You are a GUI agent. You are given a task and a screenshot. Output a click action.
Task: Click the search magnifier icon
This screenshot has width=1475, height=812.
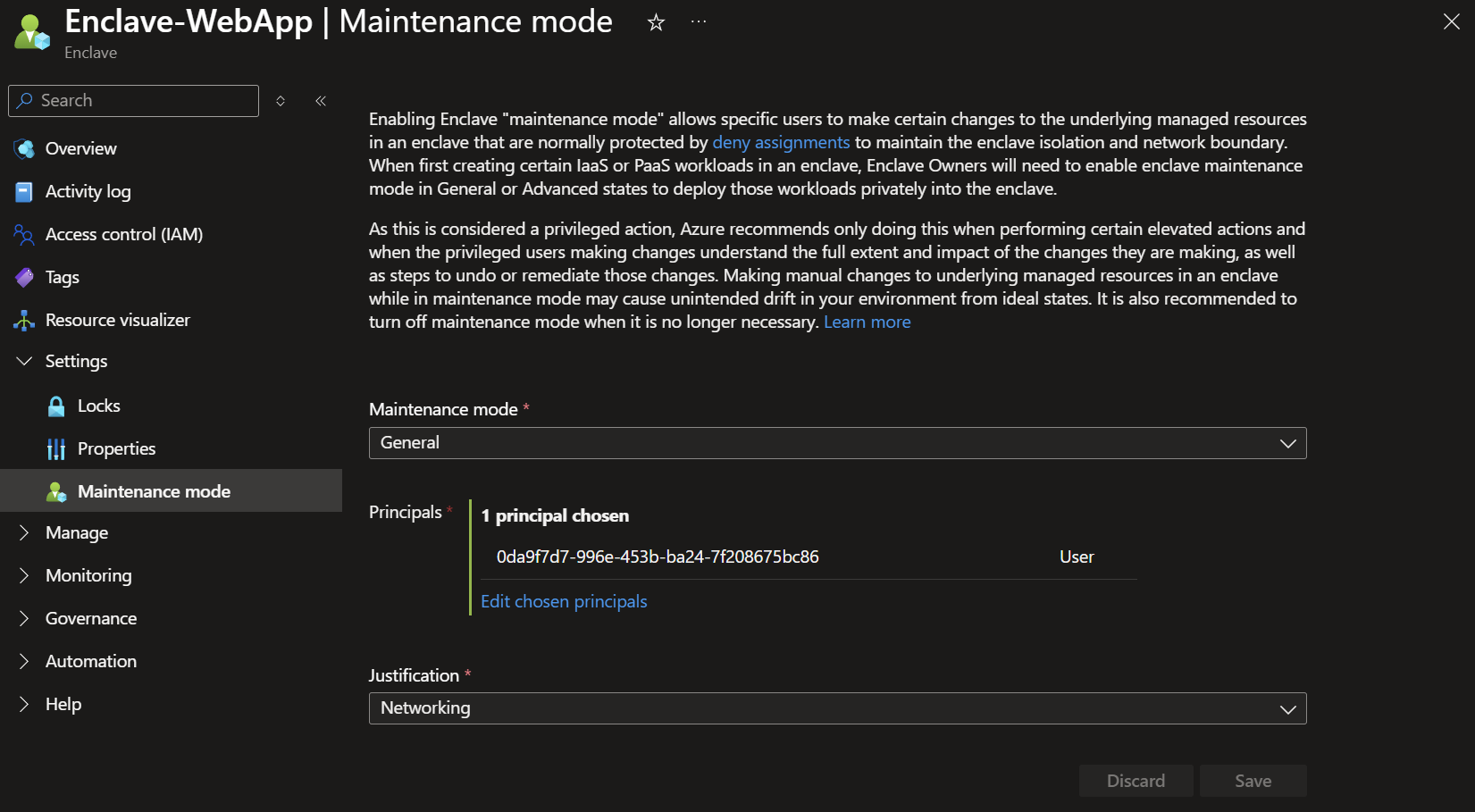click(25, 100)
